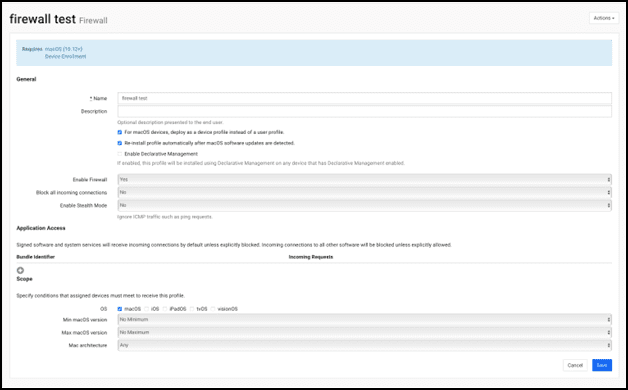Toggle deploy as device profile checkbox
This screenshot has width=628, height=390.
120,132
